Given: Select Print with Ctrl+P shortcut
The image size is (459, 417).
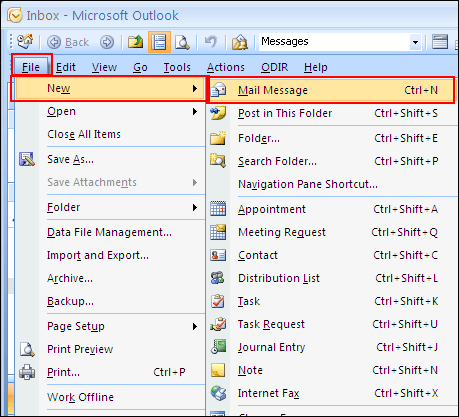Looking at the screenshot, I should 109,372.
